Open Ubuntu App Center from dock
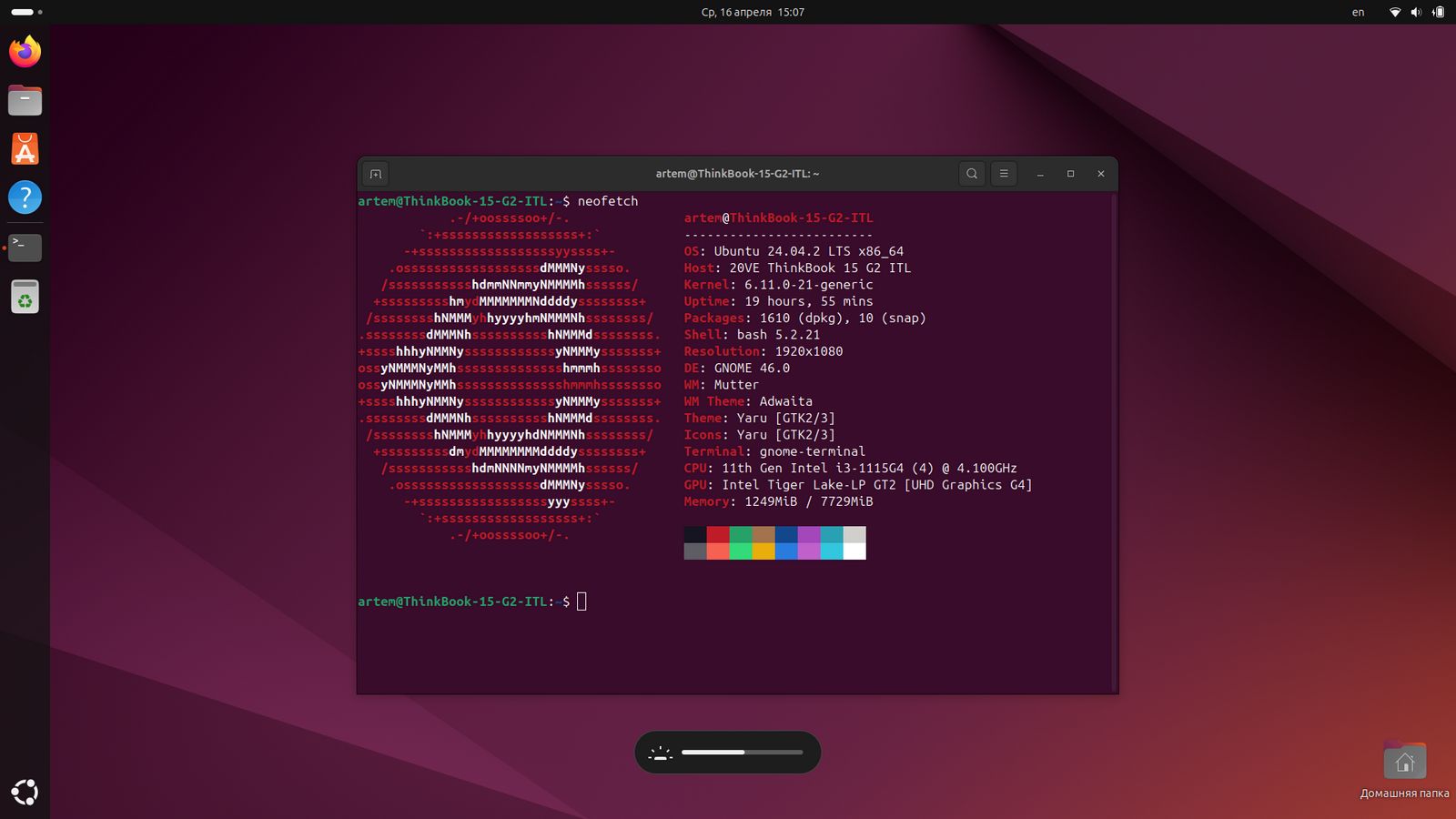 [25, 149]
